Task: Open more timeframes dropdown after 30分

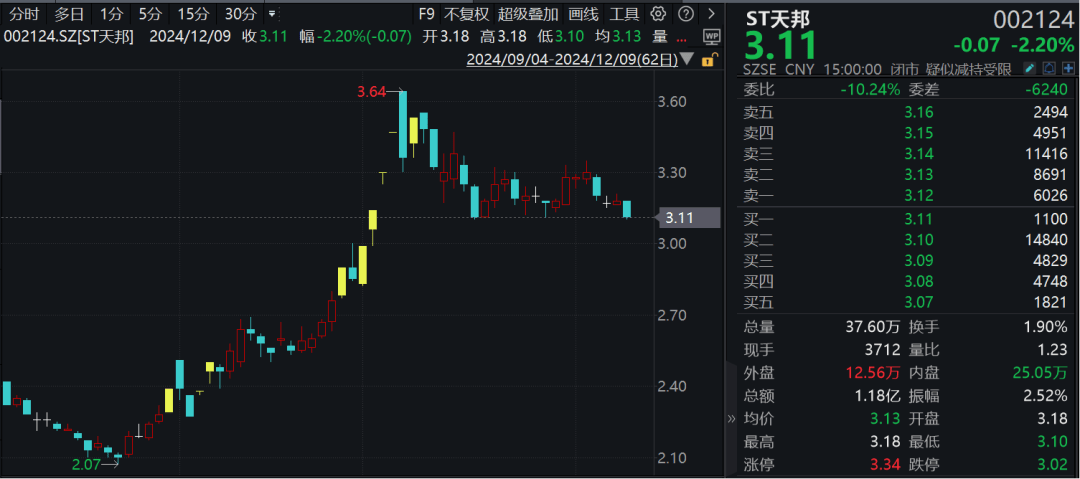Action: (x=273, y=14)
